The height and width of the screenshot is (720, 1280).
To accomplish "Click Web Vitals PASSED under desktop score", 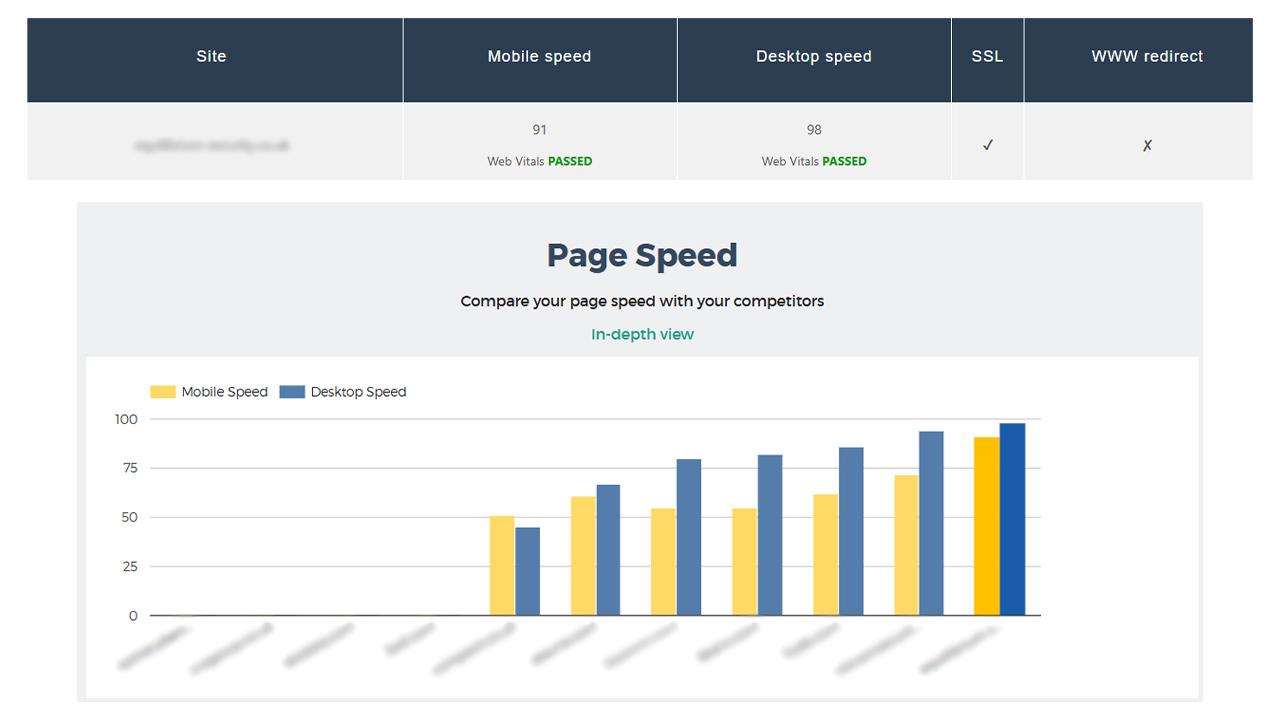I will point(813,161).
